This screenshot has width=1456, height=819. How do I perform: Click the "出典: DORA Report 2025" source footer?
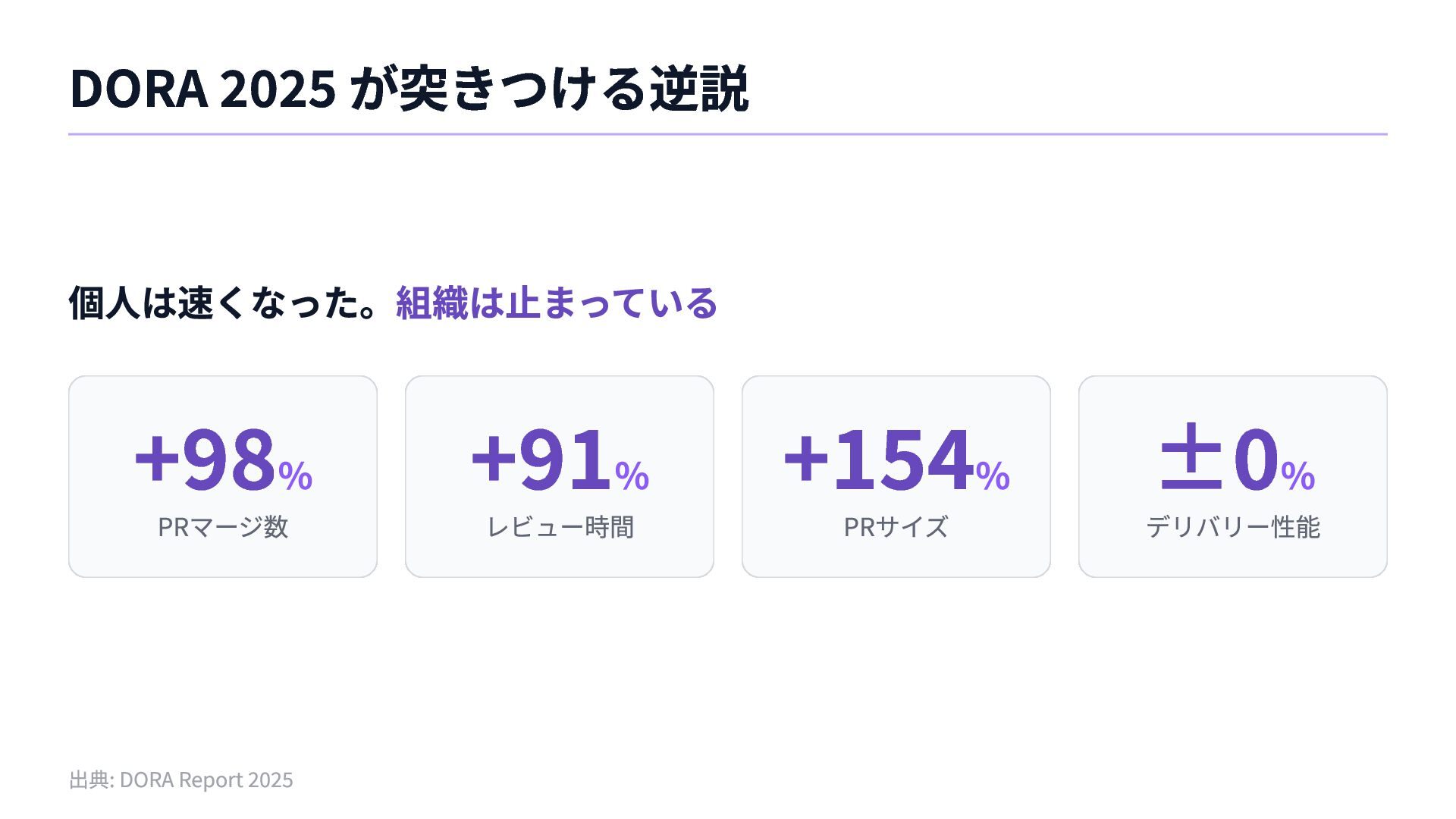pyautogui.click(x=180, y=780)
